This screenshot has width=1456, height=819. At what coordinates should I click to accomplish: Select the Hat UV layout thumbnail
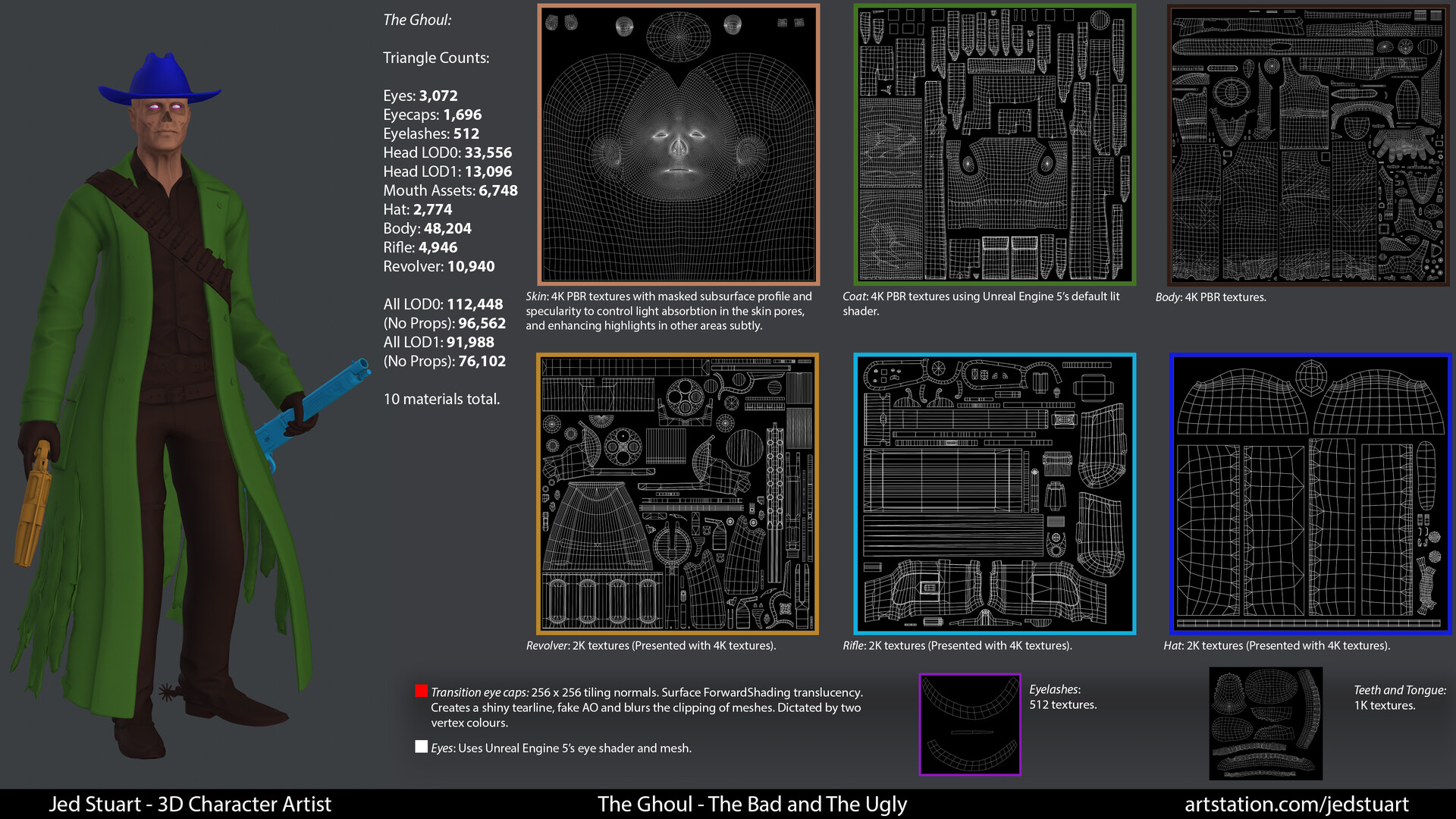[1310, 494]
